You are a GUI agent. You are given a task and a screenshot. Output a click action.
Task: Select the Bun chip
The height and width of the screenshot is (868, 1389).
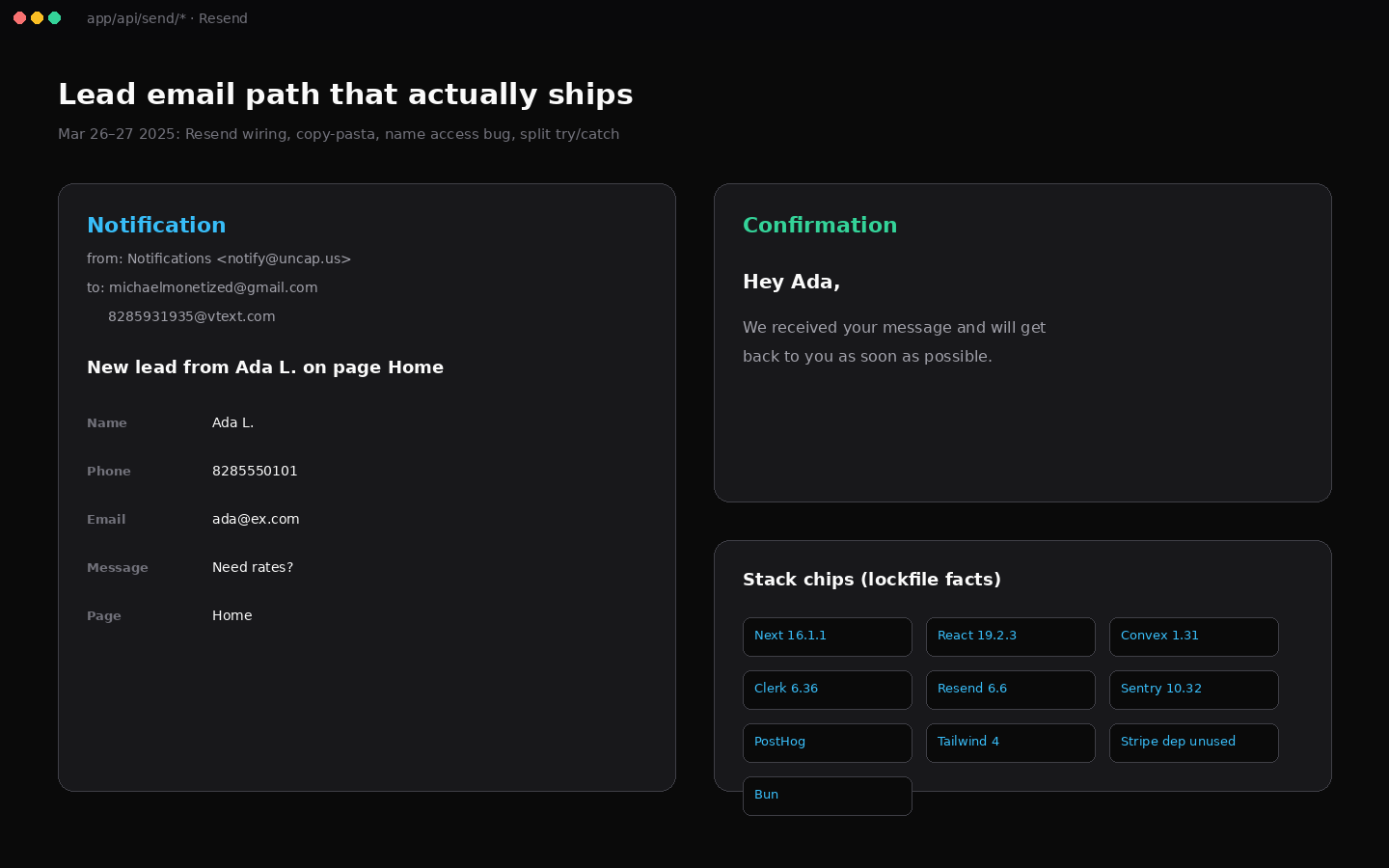pyautogui.click(x=828, y=796)
